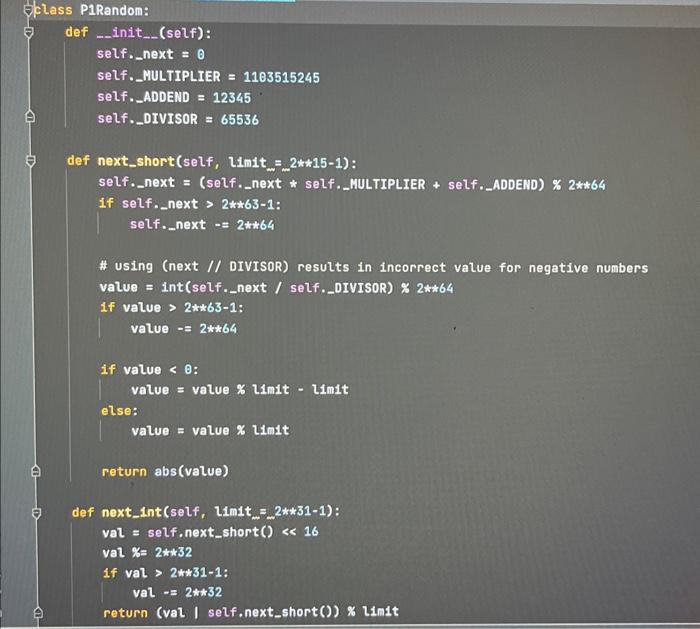Click the fold-end marker beside self._DIVISOR line

click(x=30, y=117)
